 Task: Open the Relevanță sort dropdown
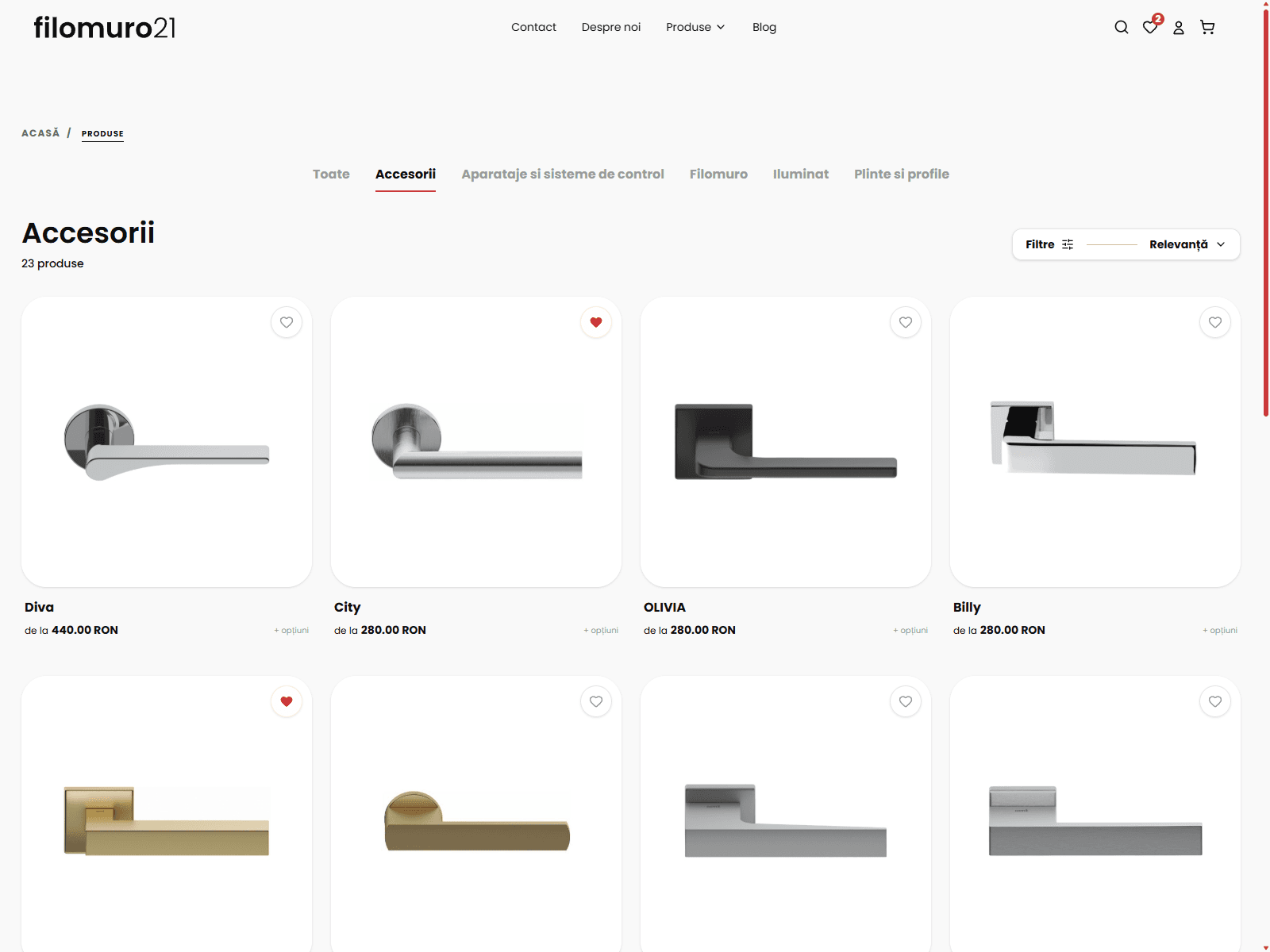point(1187,244)
